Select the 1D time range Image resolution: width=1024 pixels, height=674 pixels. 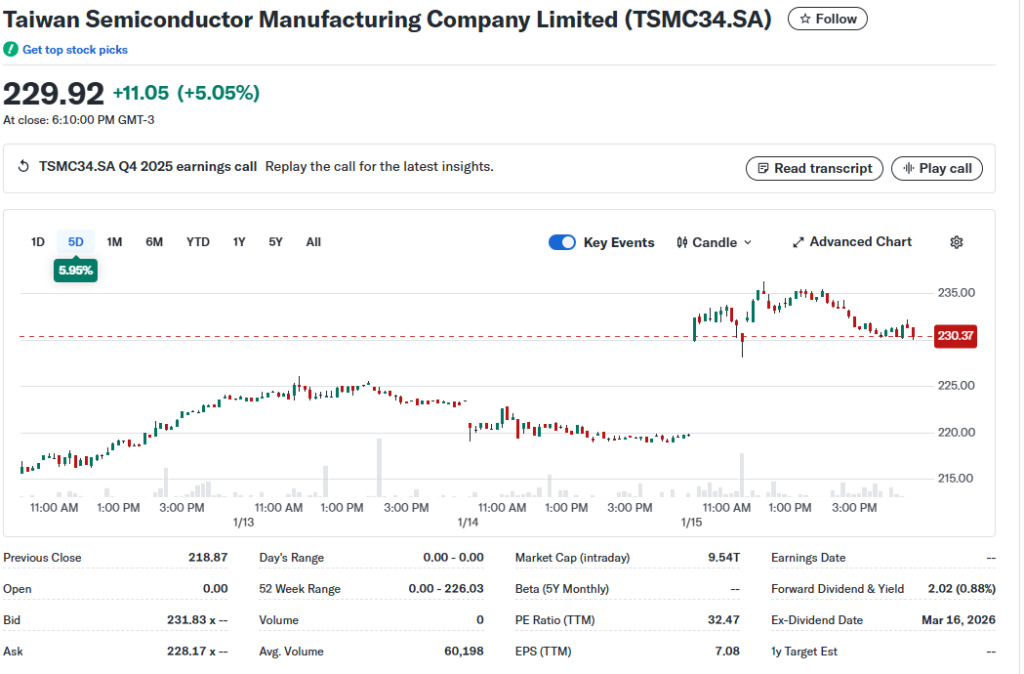point(38,242)
